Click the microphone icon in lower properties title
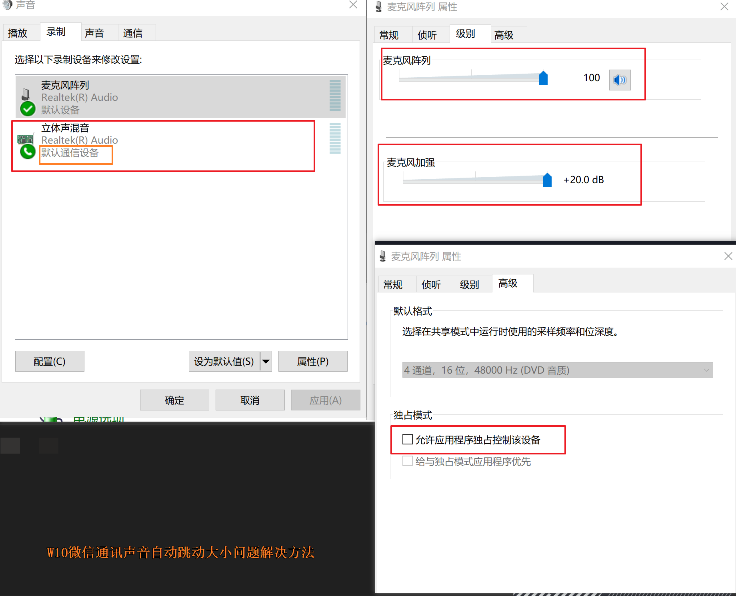The image size is (736, 596). (383, 256)
